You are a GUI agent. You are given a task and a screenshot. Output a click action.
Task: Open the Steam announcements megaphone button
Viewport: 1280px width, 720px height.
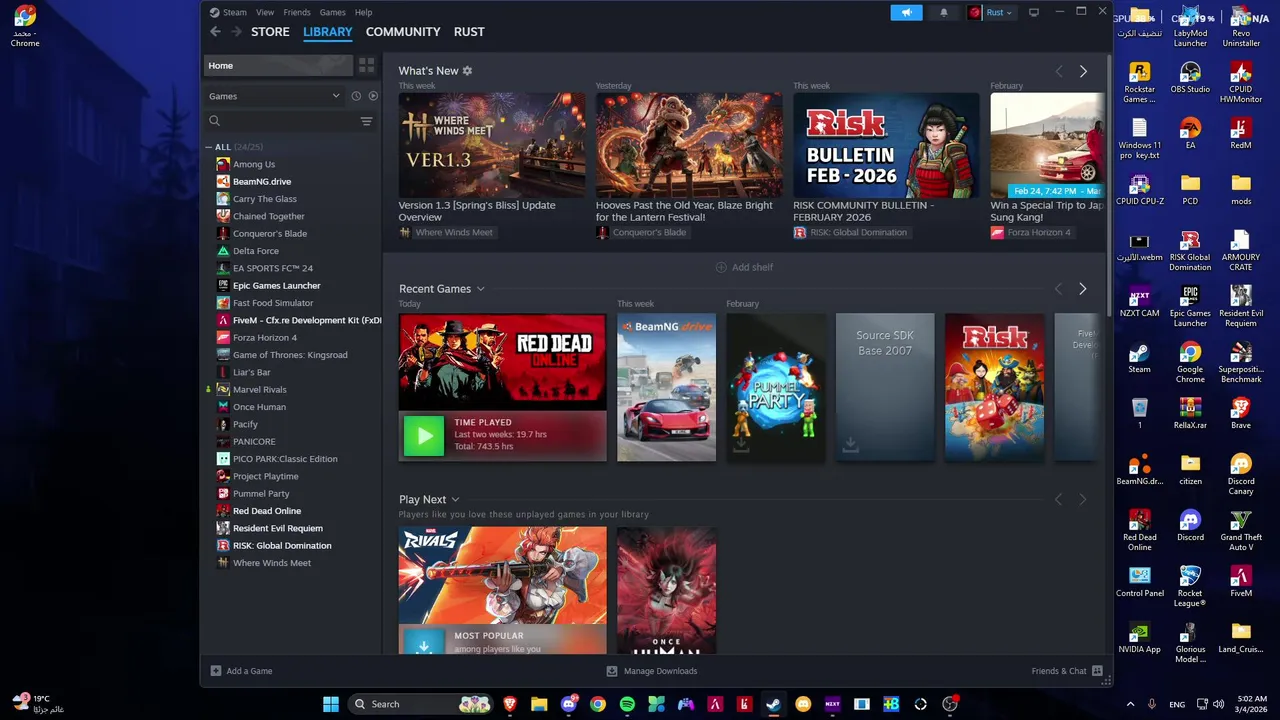(x=906, y=12)
